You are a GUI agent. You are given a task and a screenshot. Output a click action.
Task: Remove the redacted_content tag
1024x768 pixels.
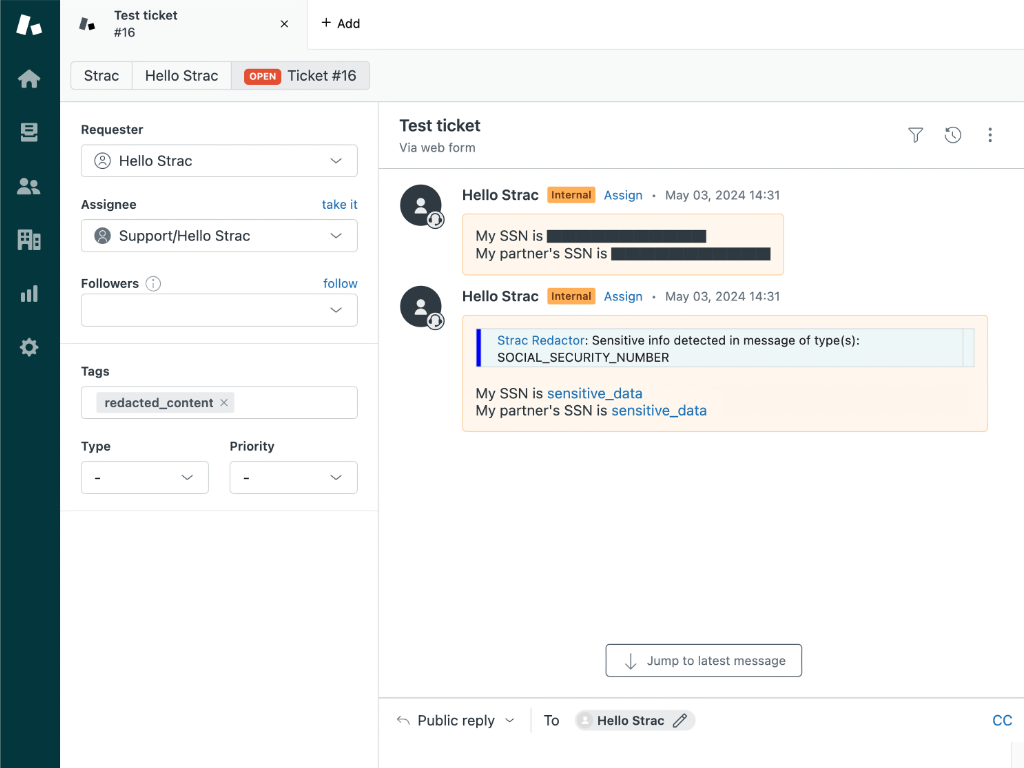(225, 403)
